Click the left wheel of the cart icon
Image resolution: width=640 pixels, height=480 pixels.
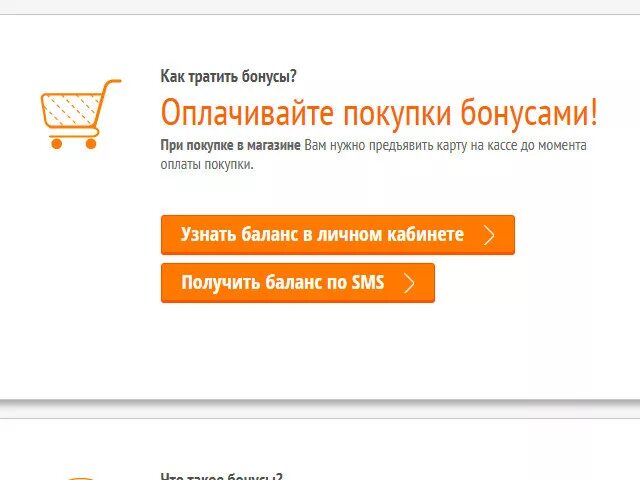[56, 143]
